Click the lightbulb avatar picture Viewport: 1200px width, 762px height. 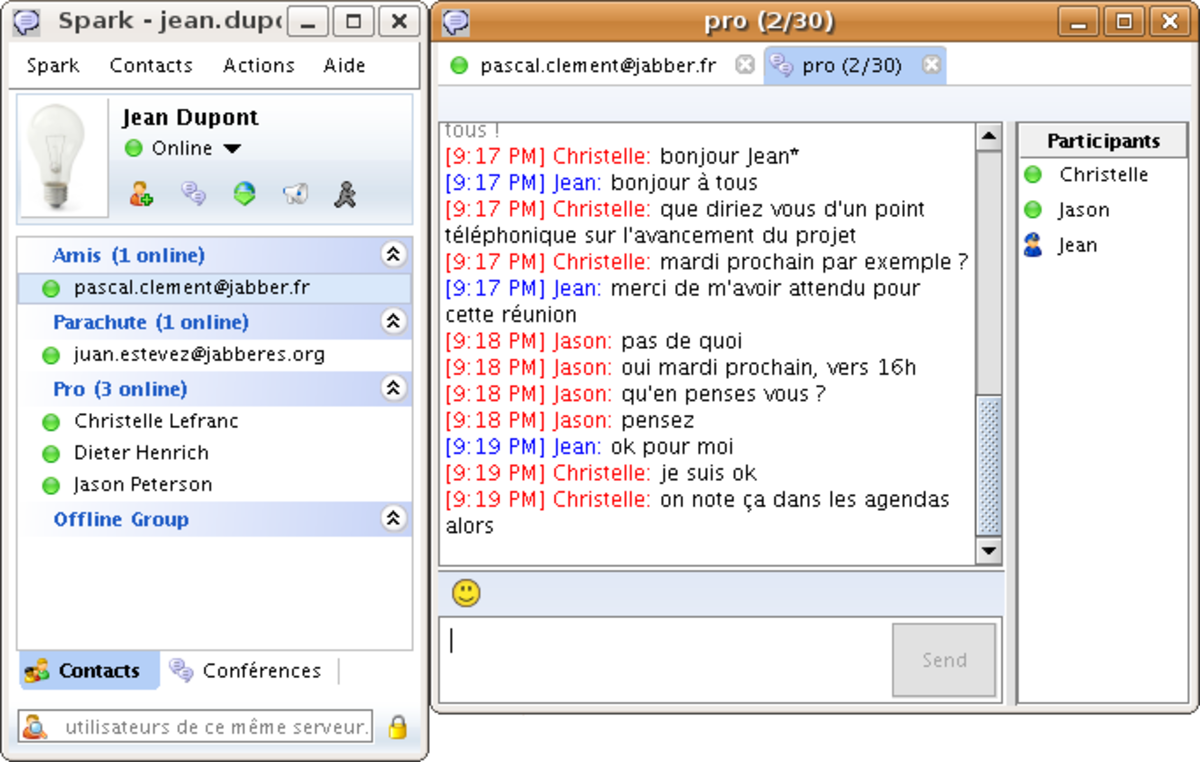[65, 158]
